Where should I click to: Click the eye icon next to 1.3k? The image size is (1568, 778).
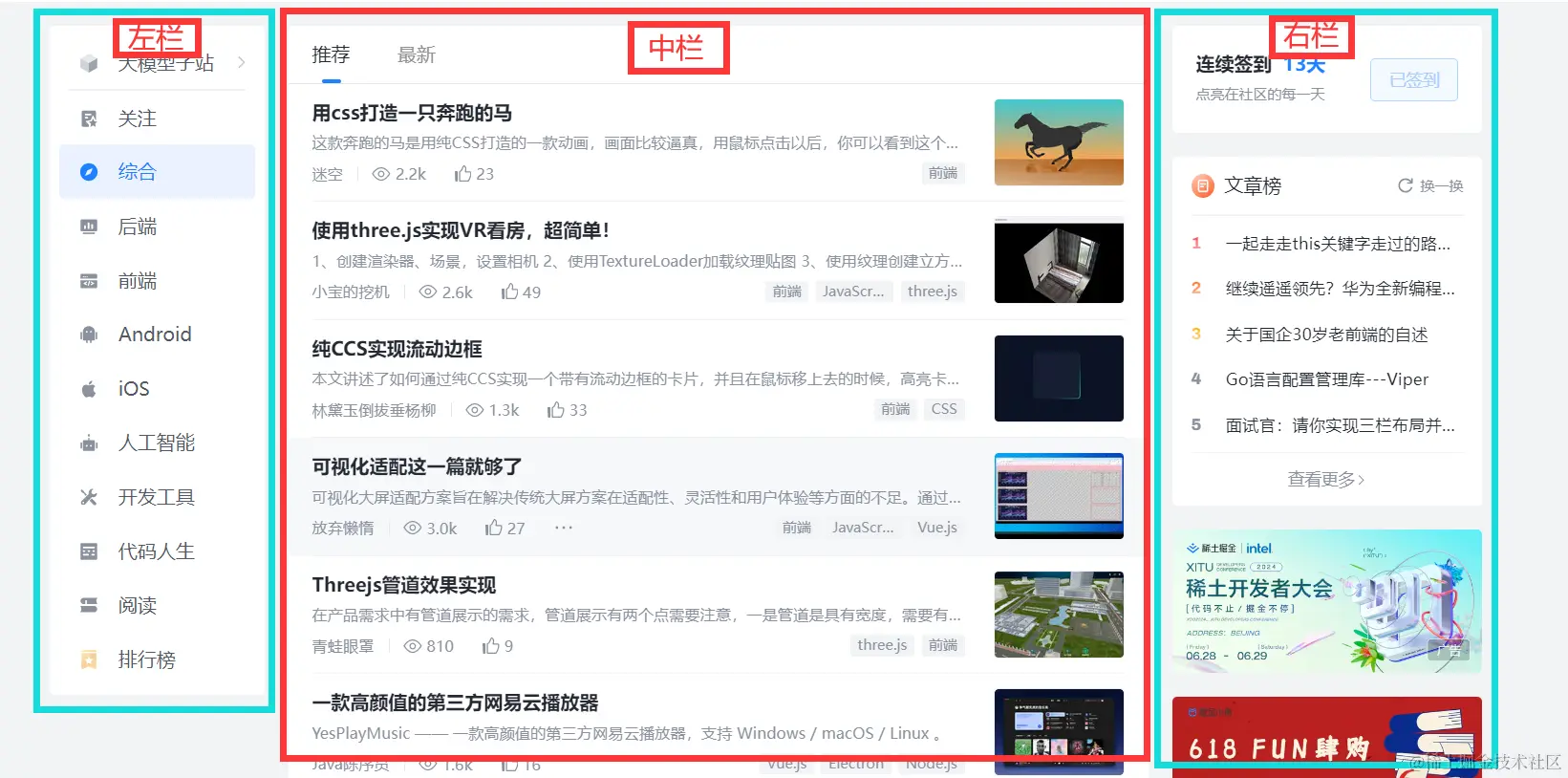click(x=475, y=410)
